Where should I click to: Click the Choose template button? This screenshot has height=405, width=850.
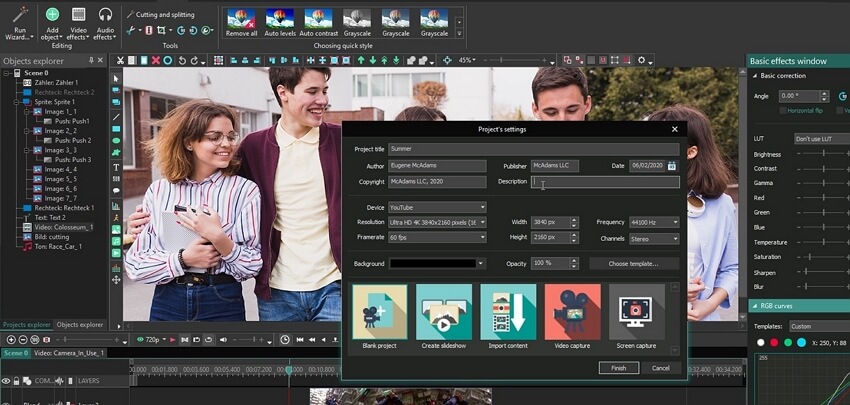tap(634, 264)
